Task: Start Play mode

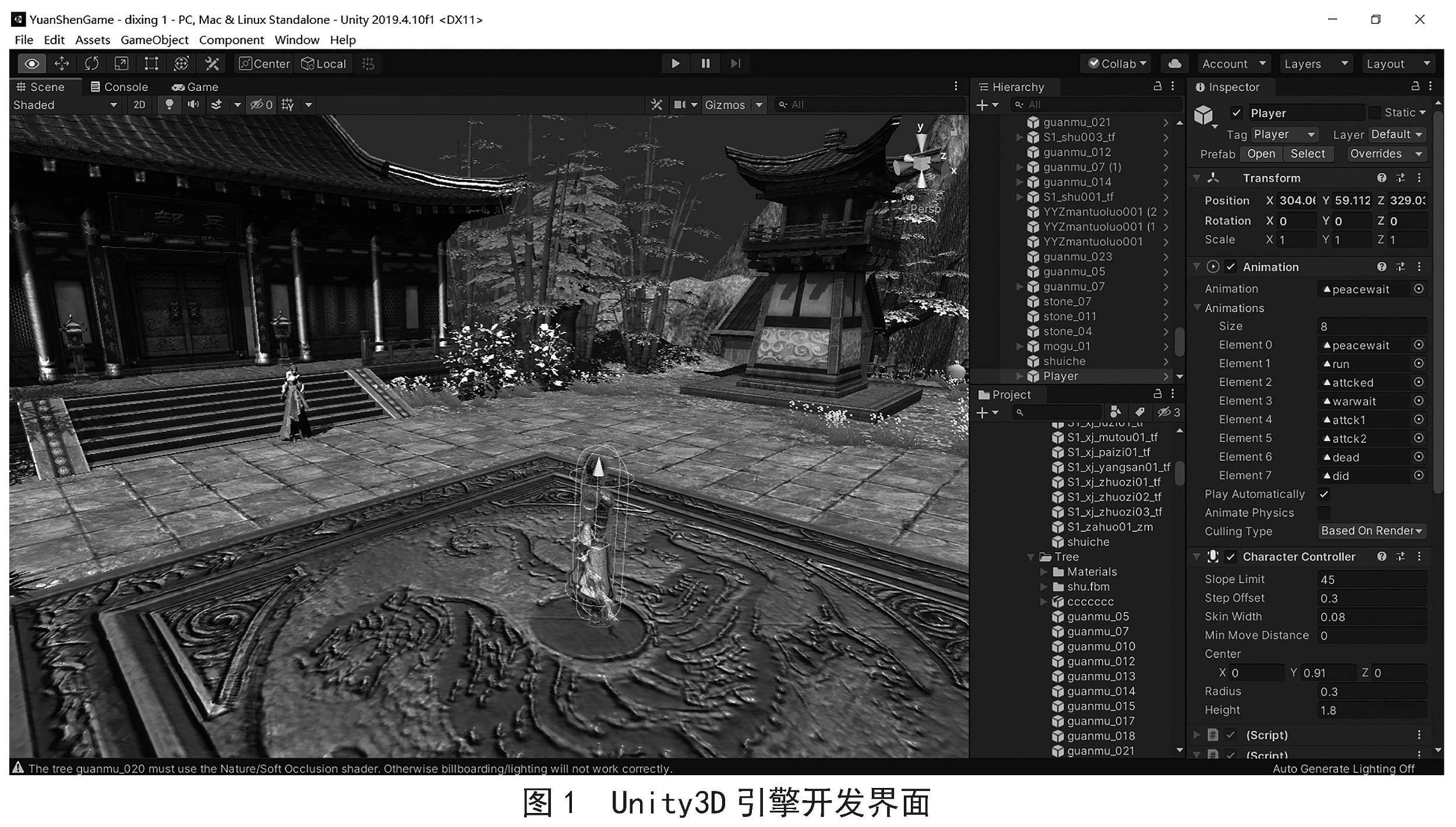Action: click(x=676, y=63)
